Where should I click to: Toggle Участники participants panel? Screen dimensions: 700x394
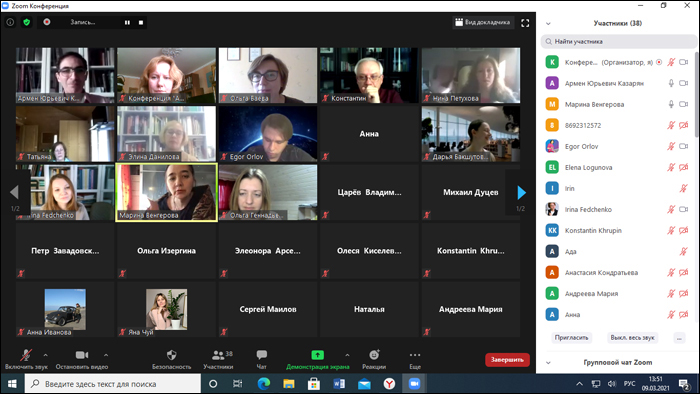click(x=218, y=359)
